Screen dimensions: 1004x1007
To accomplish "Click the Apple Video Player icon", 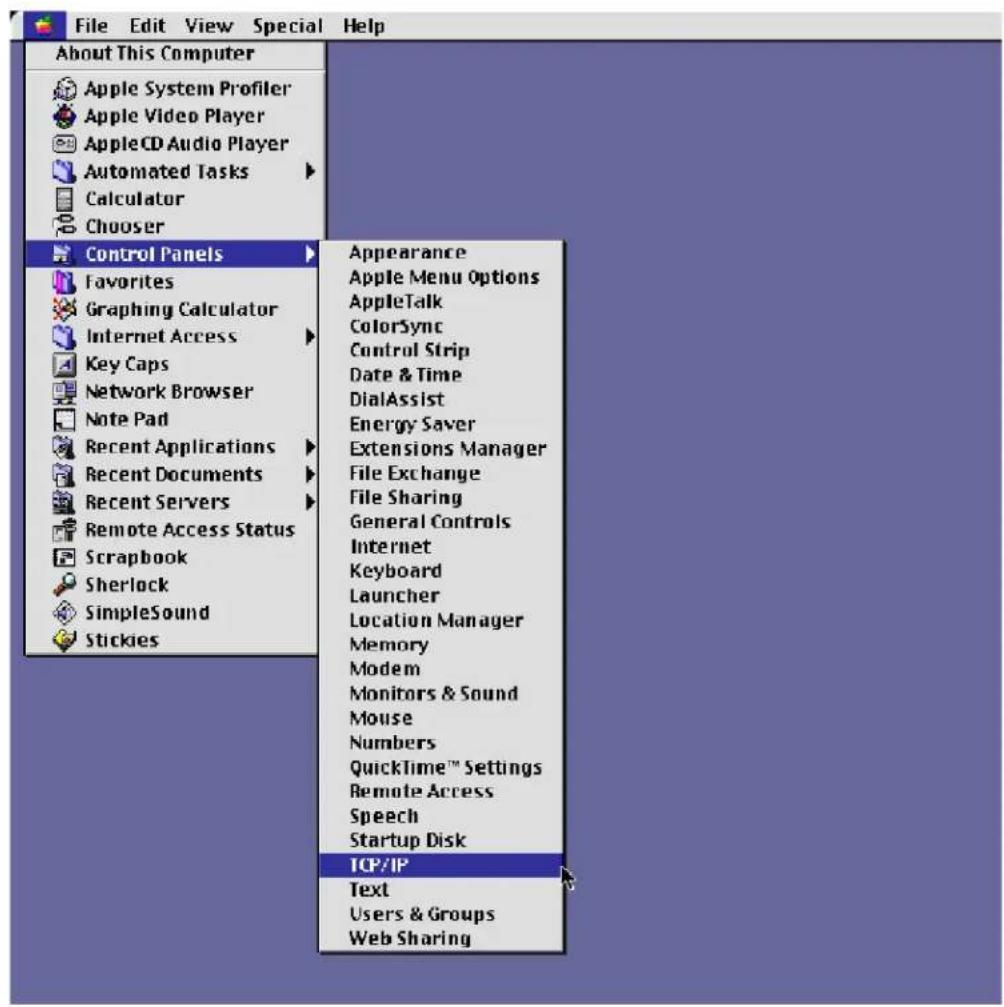I will 64,116.
